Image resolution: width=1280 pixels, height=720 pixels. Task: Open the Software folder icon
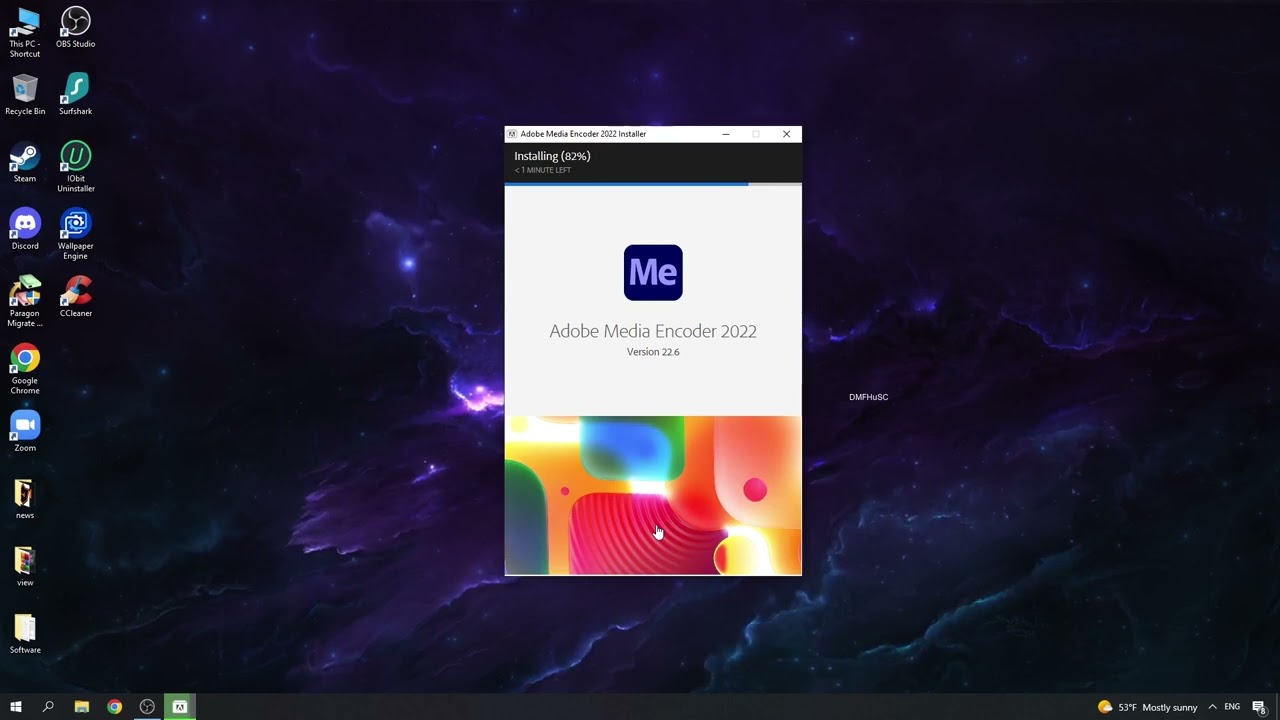25,633
